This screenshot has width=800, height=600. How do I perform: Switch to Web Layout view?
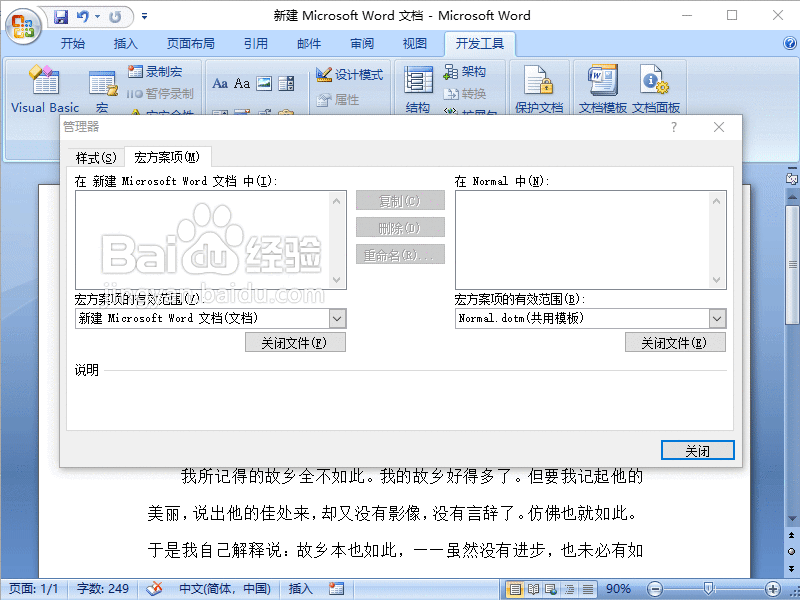[551, 589]
